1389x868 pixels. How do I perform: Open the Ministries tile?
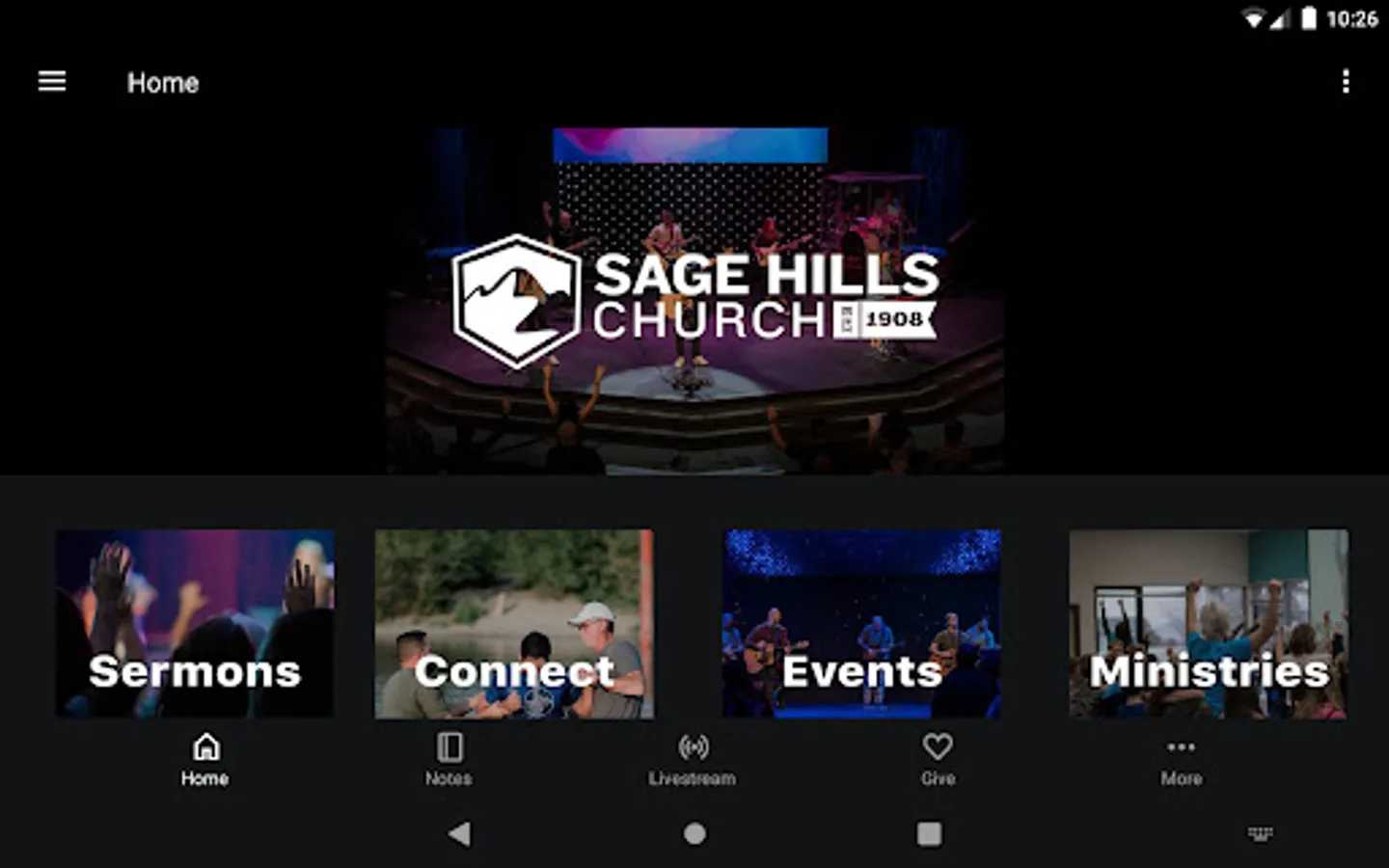click(x=1209, y=623)
